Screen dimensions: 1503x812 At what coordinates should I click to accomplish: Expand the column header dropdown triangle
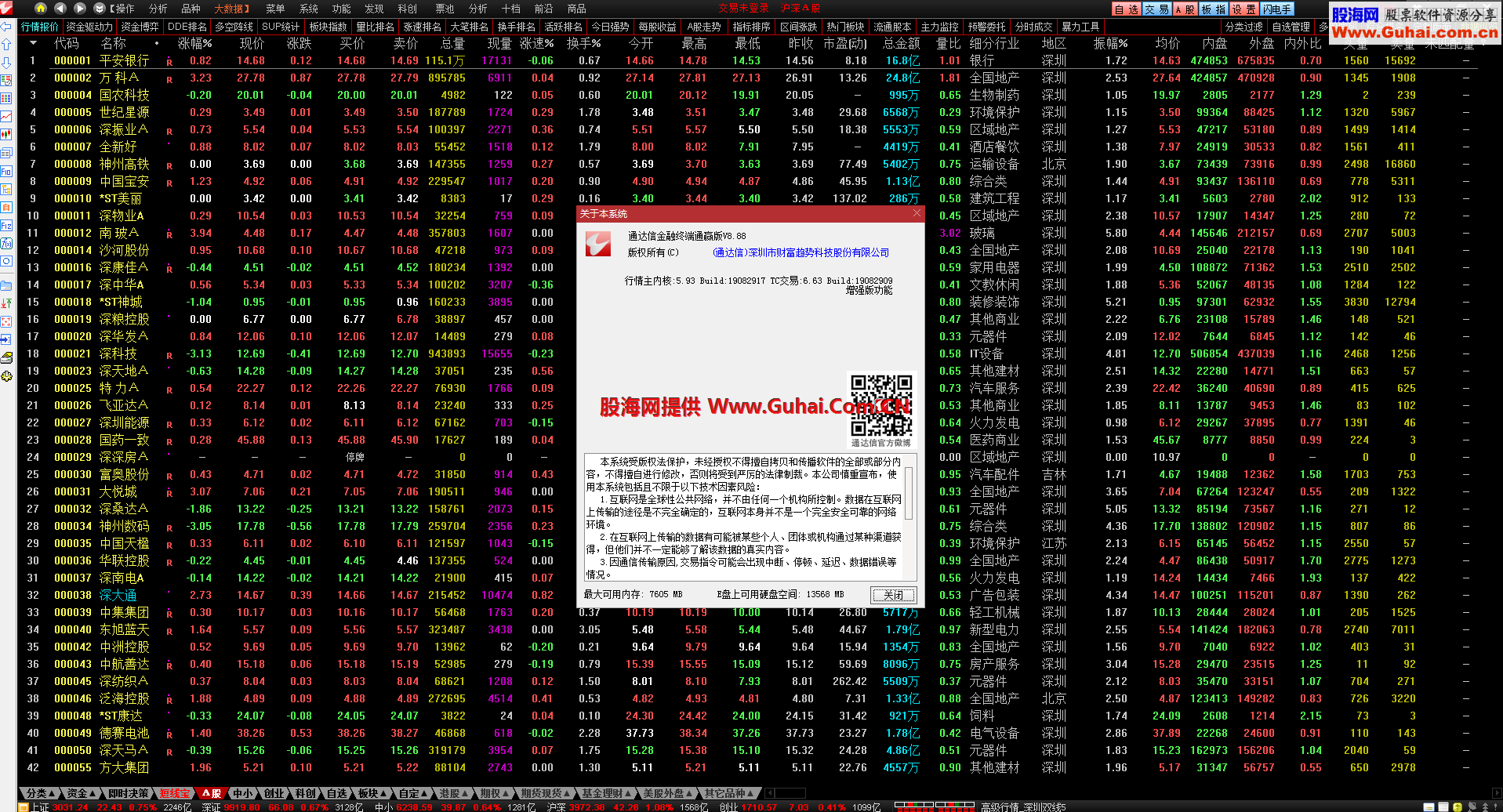[33, 43]
